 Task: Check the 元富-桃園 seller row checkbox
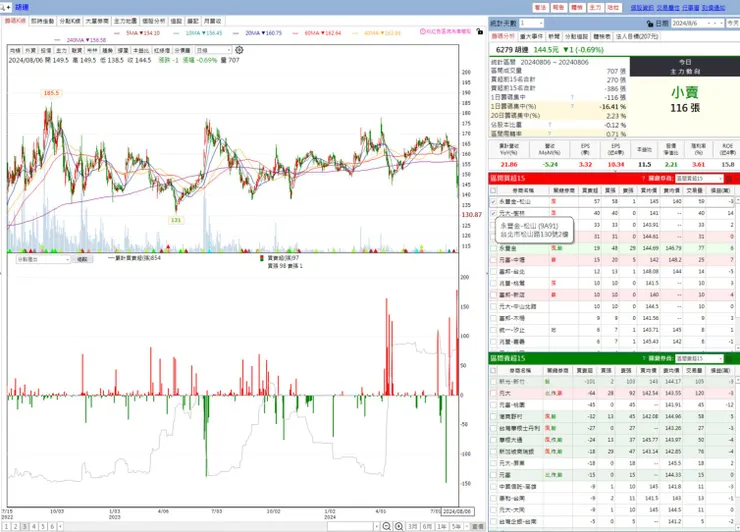pyautogui.click(x=493, y=405)
